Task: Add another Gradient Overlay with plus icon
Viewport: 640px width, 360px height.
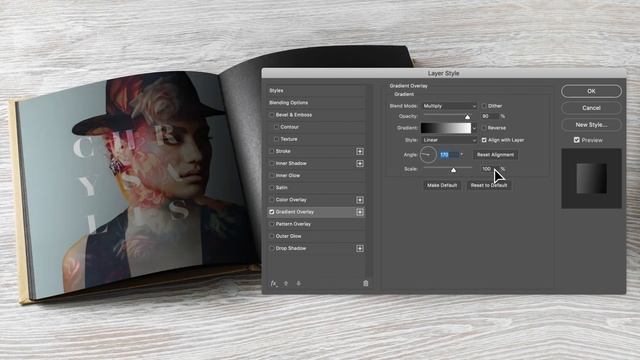Action: coord(360,212)
